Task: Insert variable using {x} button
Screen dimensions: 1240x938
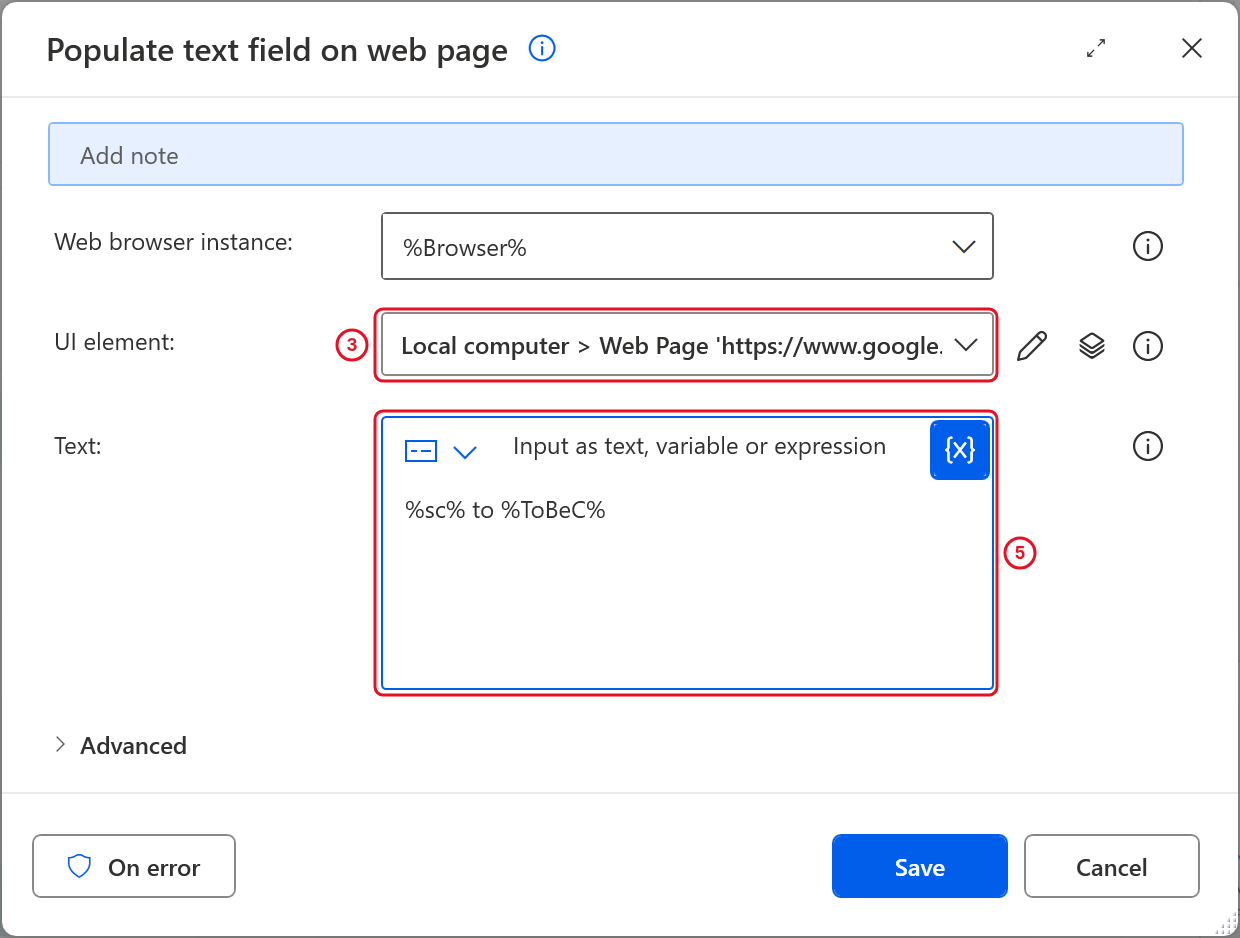Action: (x=960, y=450)
